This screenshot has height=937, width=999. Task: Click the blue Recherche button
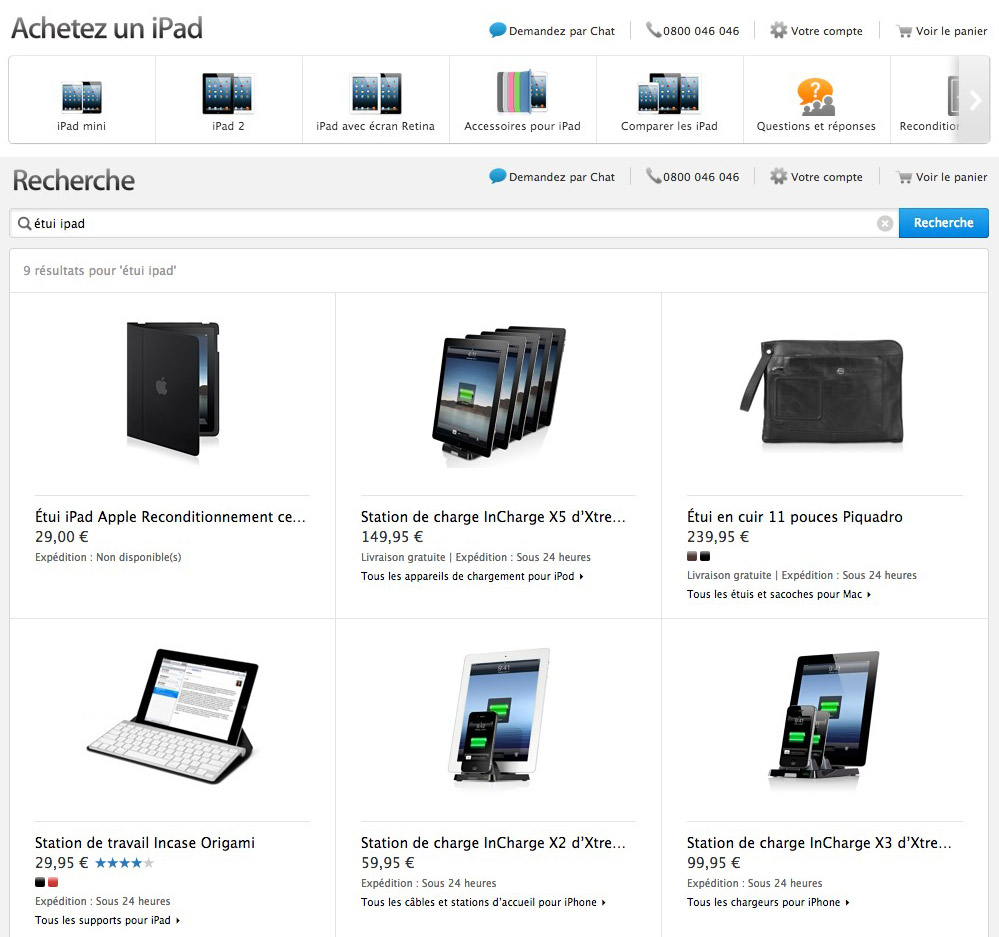(944, 223)
